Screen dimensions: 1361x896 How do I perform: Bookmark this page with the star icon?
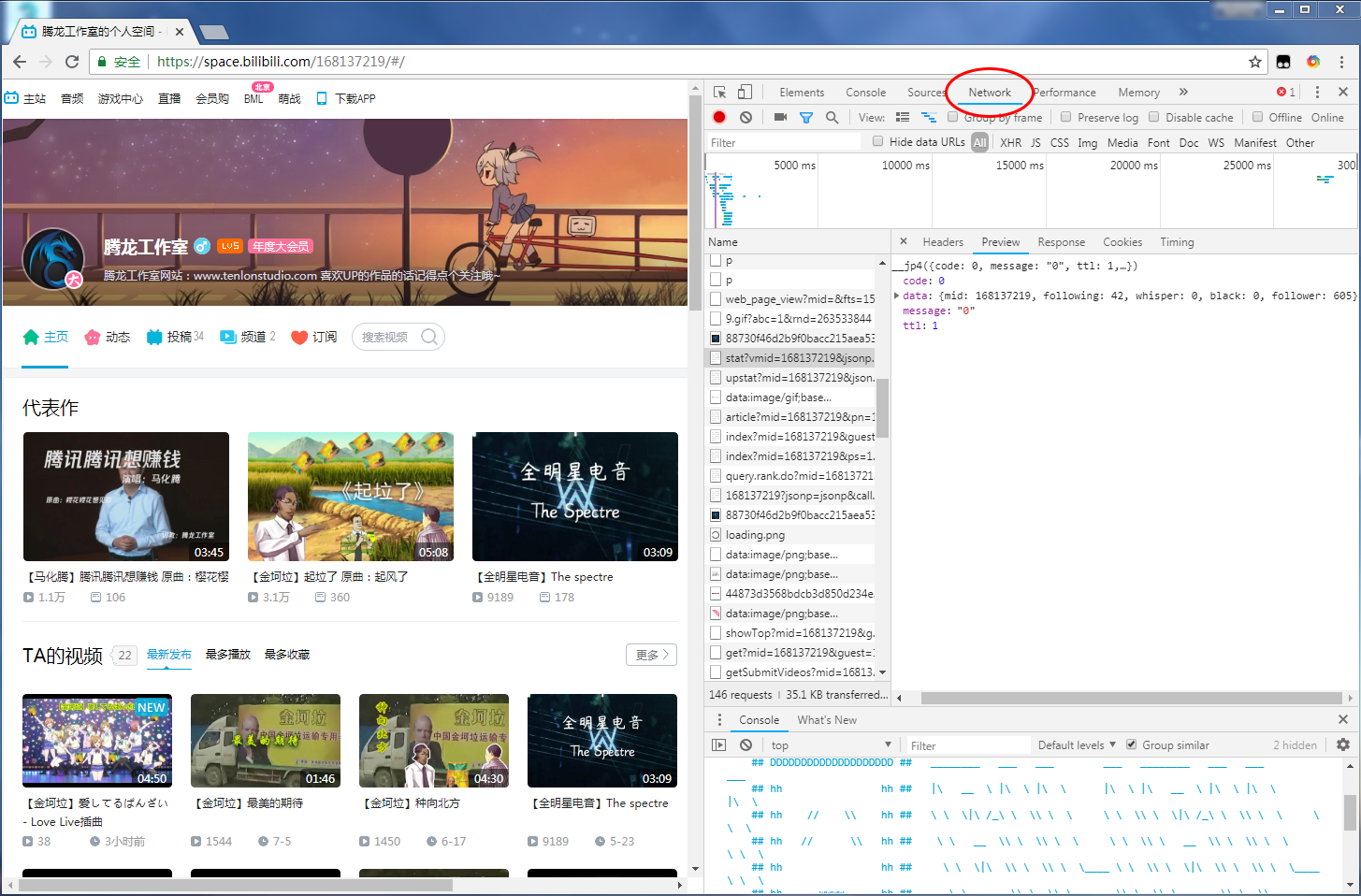pyautogui.click(x=1255, y=62)
